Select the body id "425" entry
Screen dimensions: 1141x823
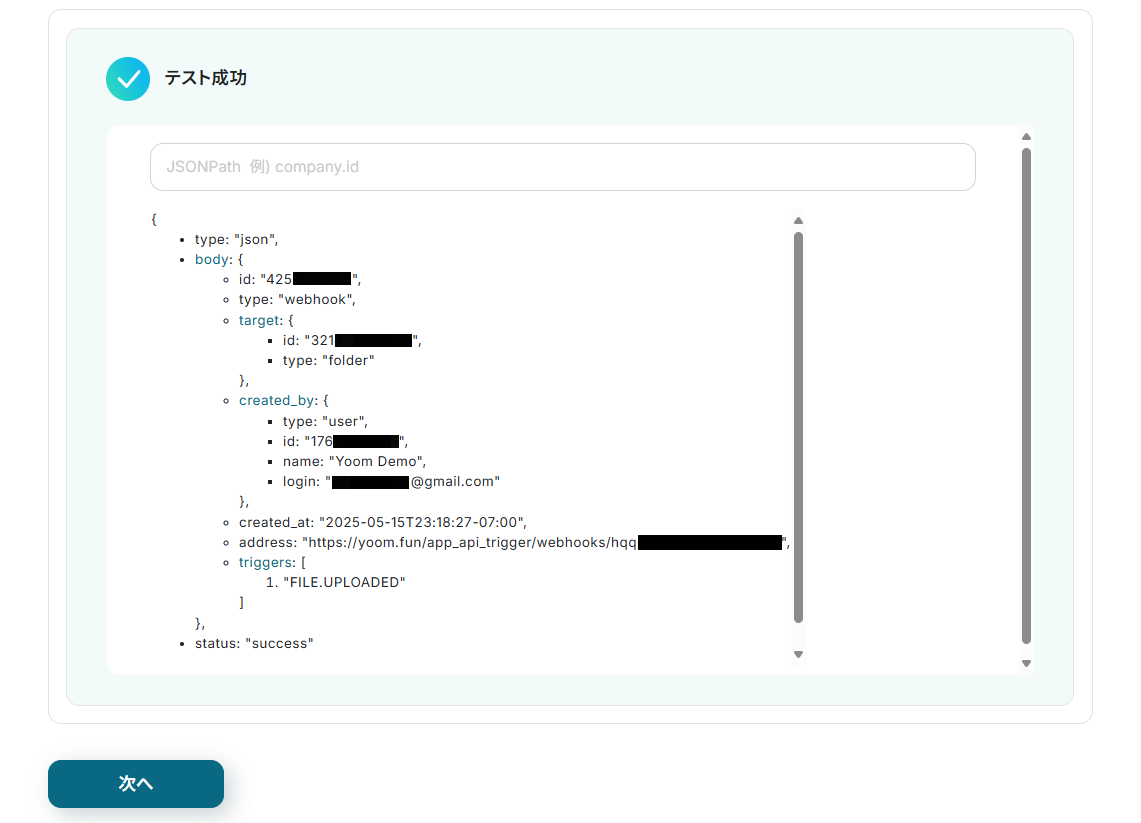click(x=300, y=279)
